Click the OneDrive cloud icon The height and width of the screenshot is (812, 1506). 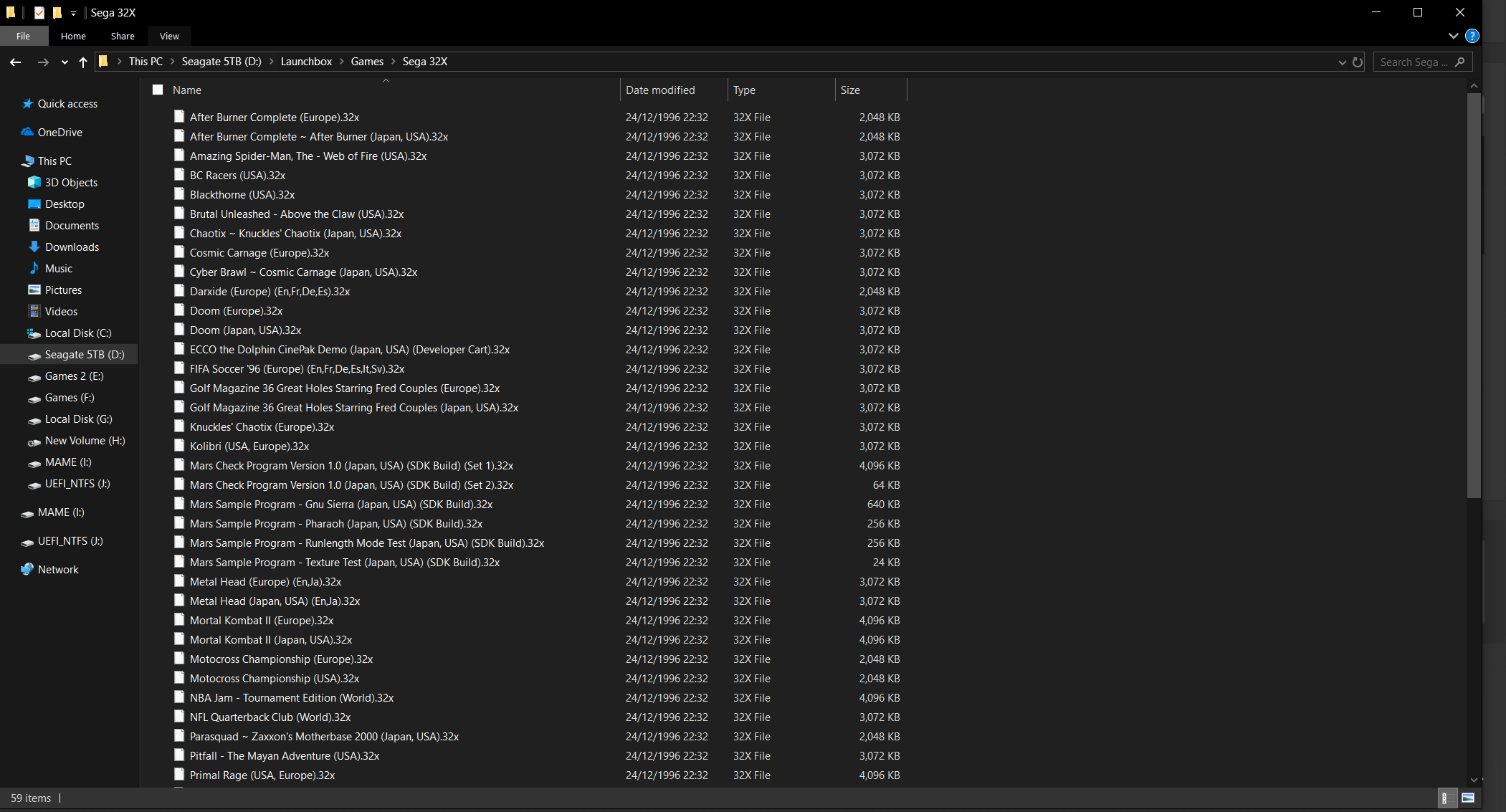(27, 133)
